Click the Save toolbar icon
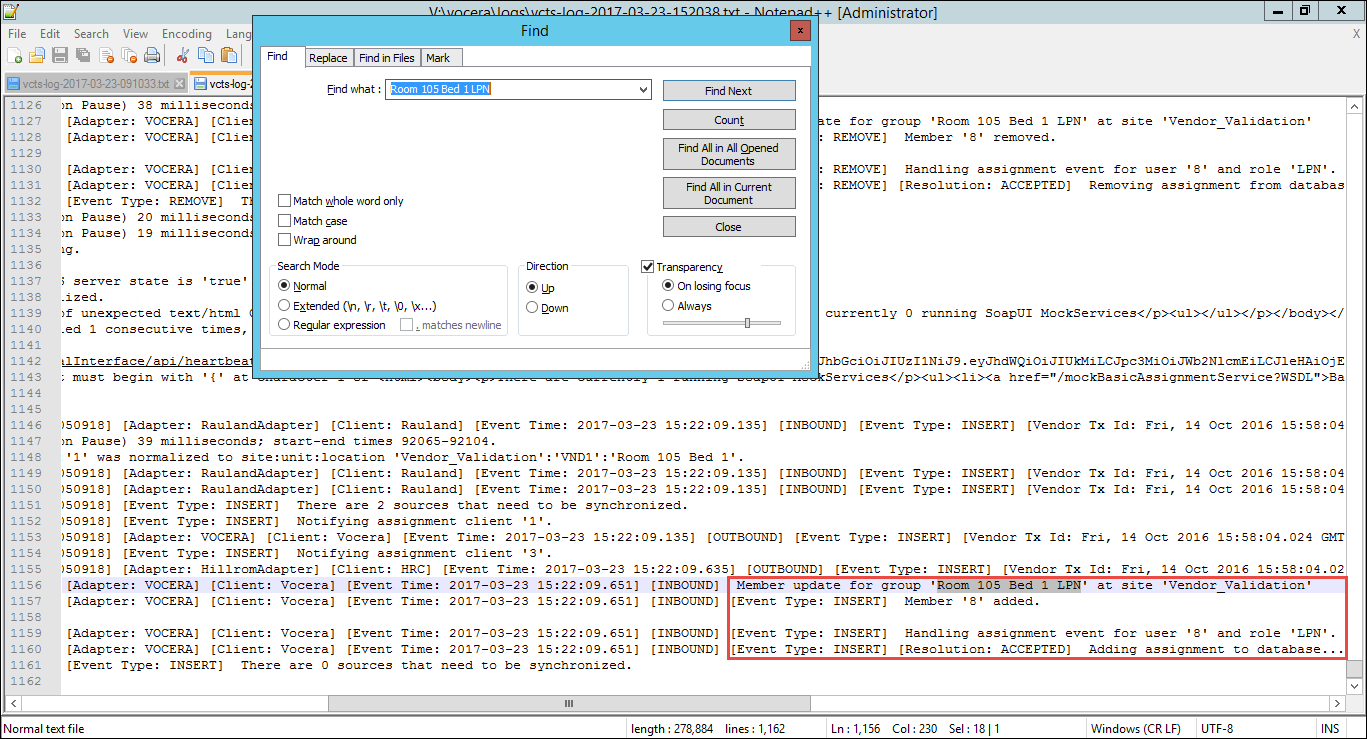The image size is (1367, 739). coord(60,55)
